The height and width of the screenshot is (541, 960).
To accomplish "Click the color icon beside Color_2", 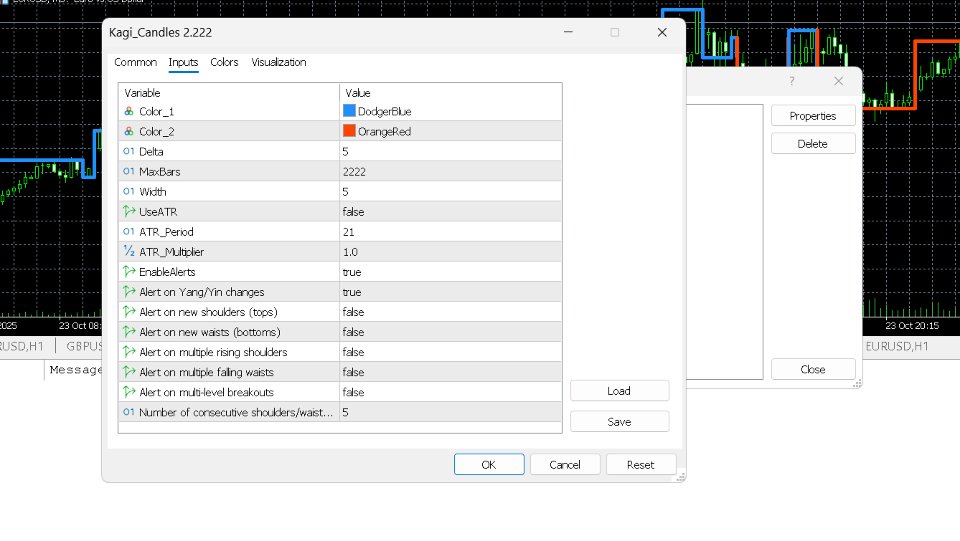I will point(129,132).
